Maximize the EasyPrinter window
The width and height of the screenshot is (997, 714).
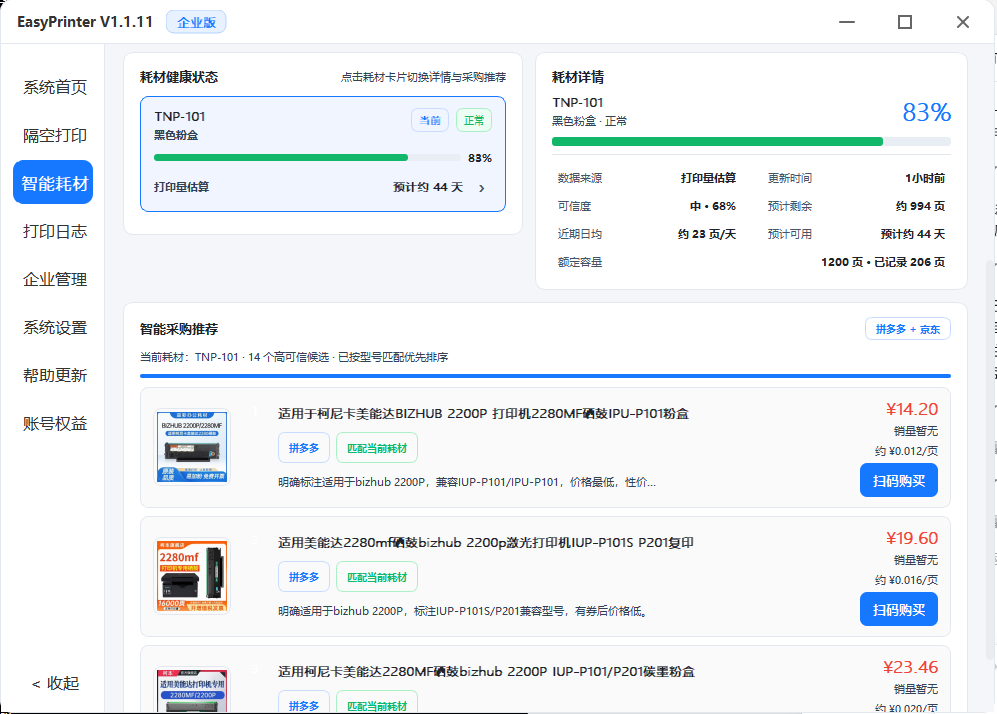pos(905,22)
